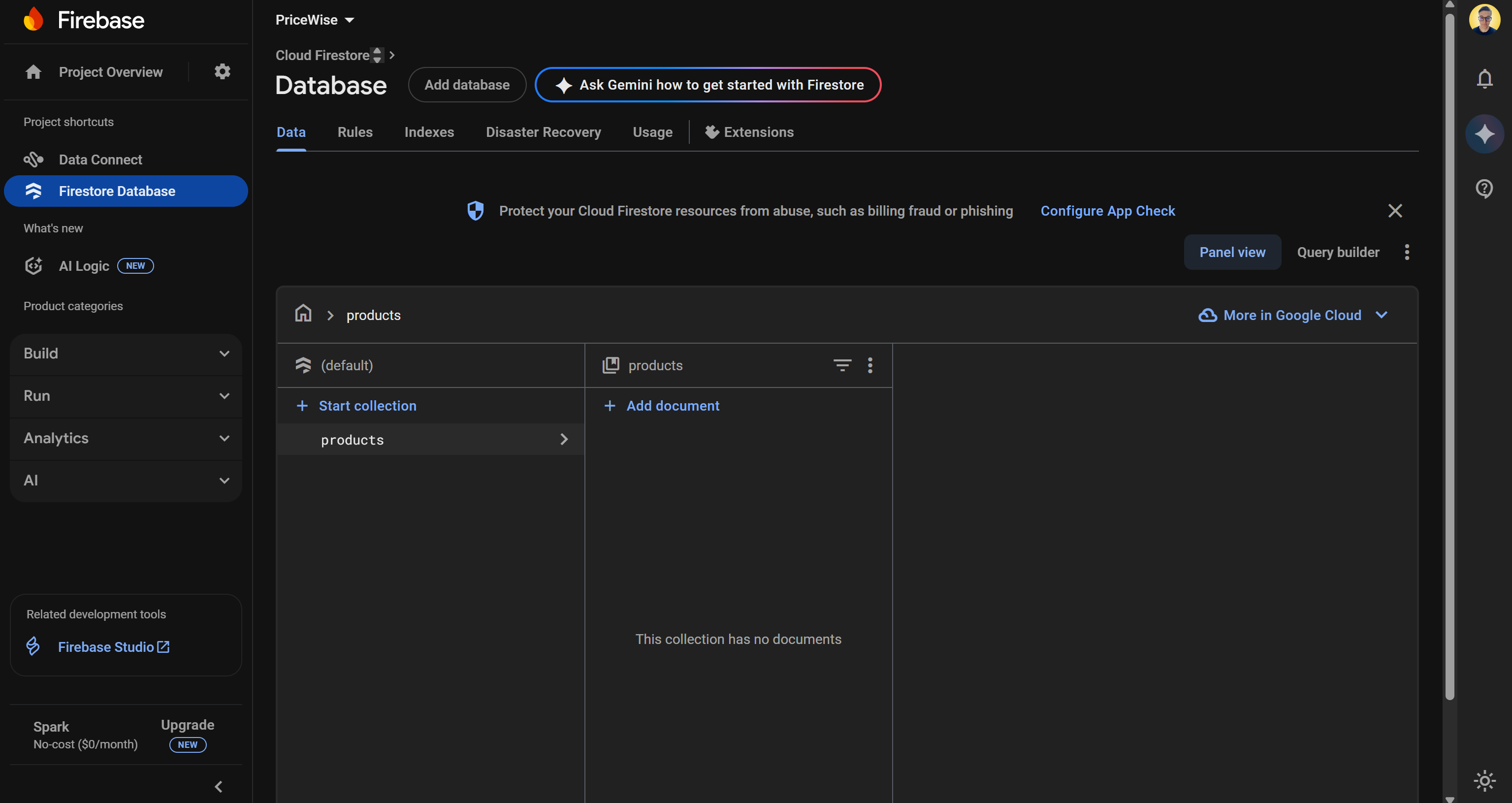
Task: Click the home breadcrumb icon above the panels
Action: coord(303,314)
